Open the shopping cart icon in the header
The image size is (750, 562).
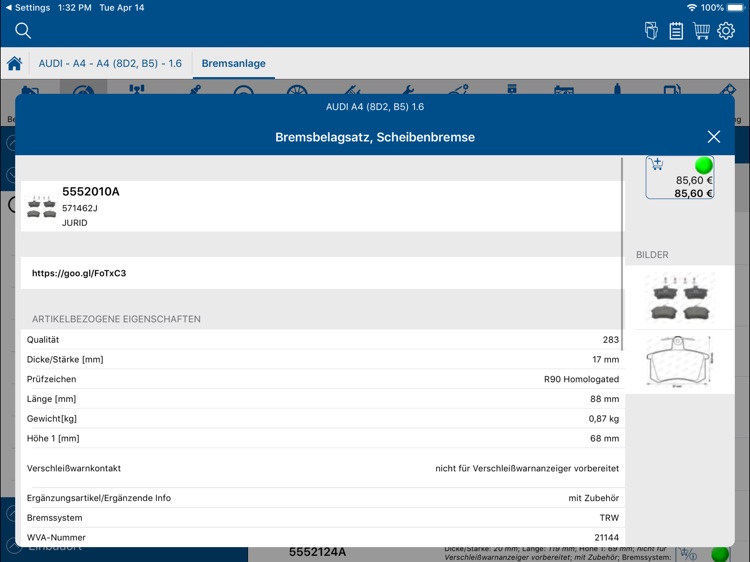(701, 31)
